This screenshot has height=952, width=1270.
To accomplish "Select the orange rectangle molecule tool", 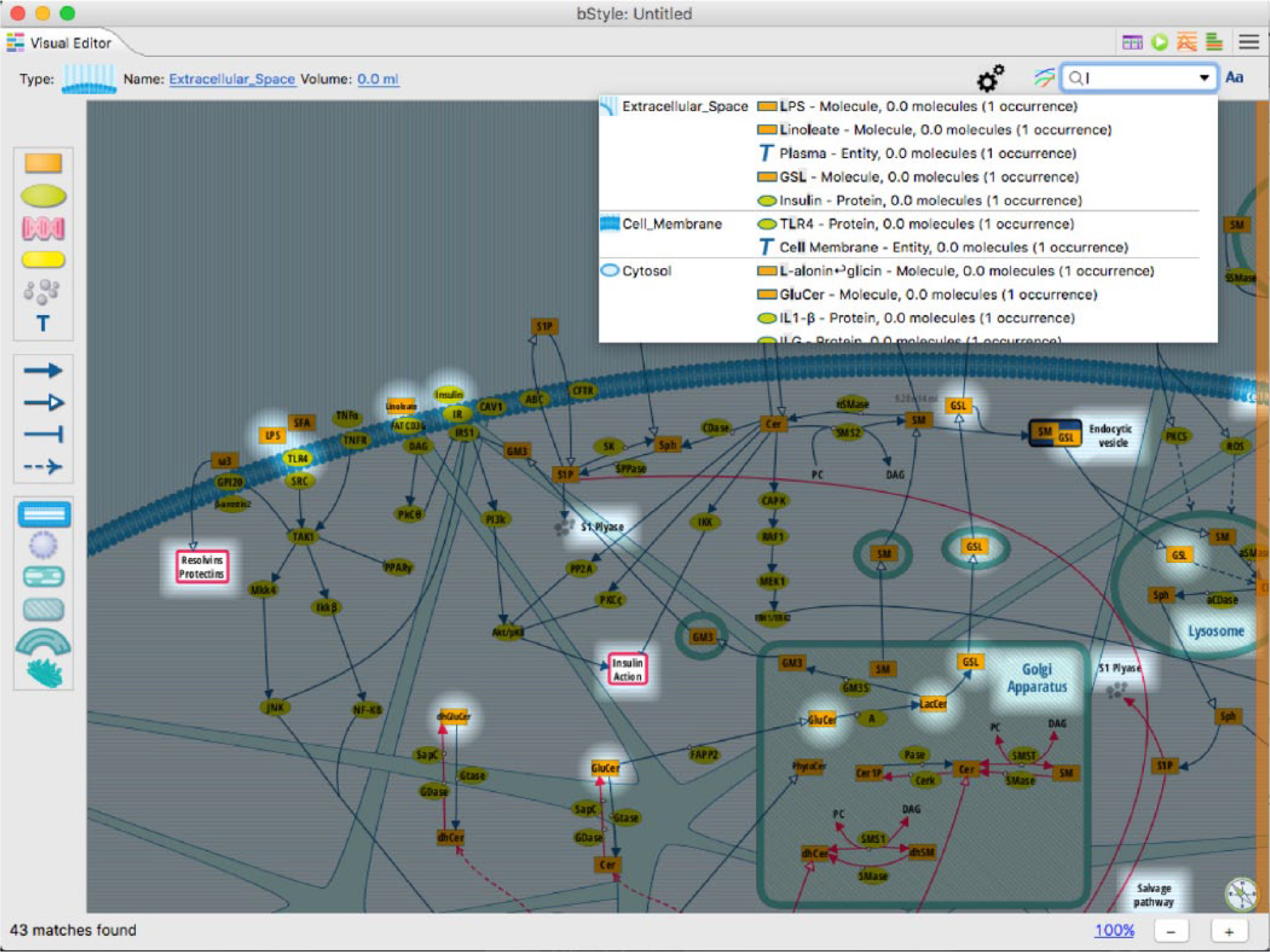I will point(43,163).
